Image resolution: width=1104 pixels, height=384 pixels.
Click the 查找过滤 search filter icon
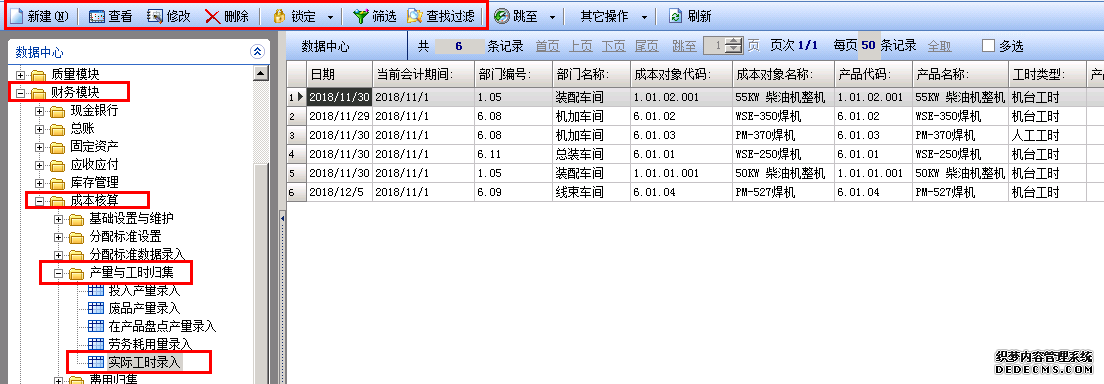point(415,16)
